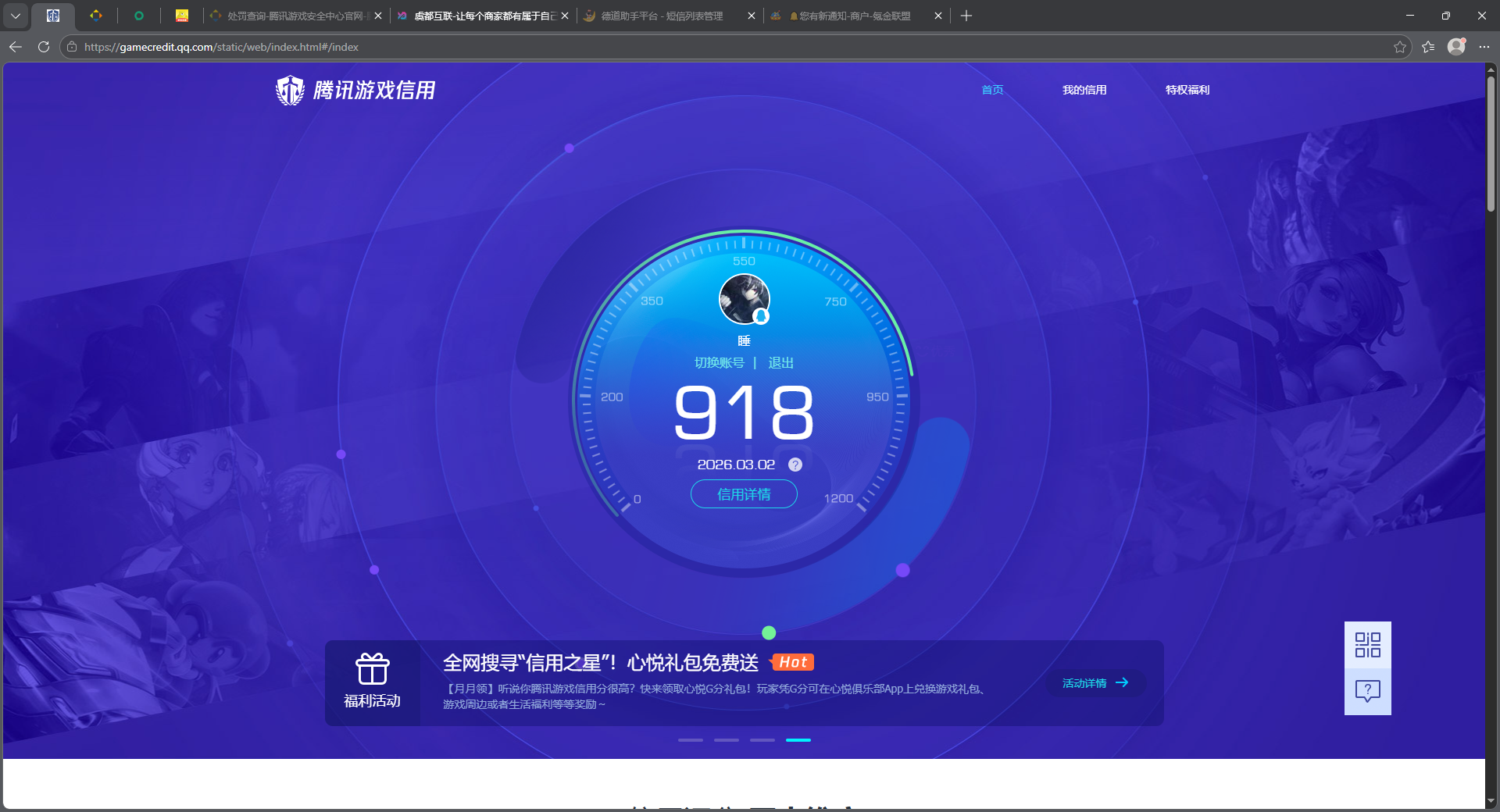1500x812 pixels.
Task: Click the 退出 logout link
Action: tap(780, 363)
